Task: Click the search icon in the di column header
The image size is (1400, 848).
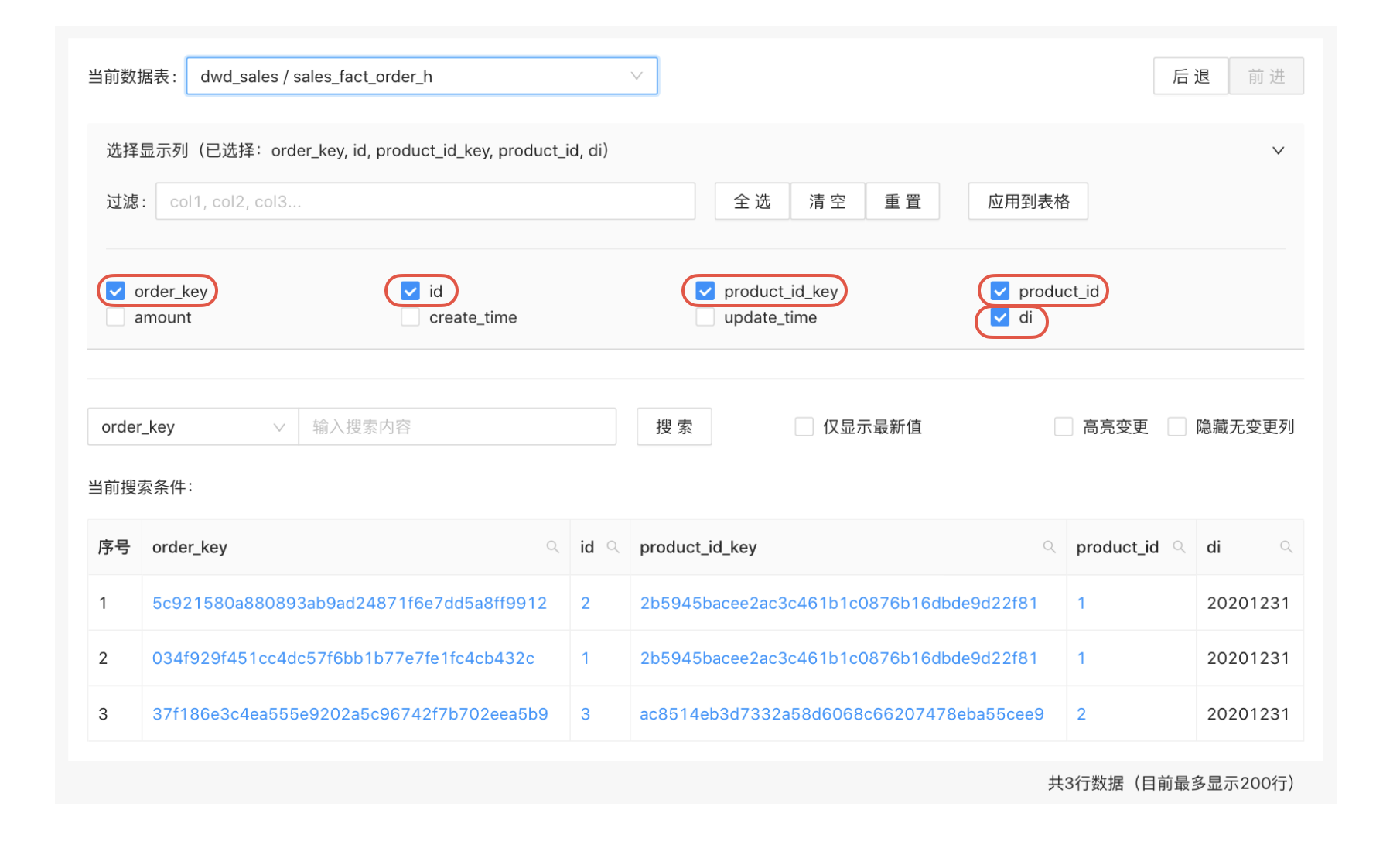Action: point(1286,547)
